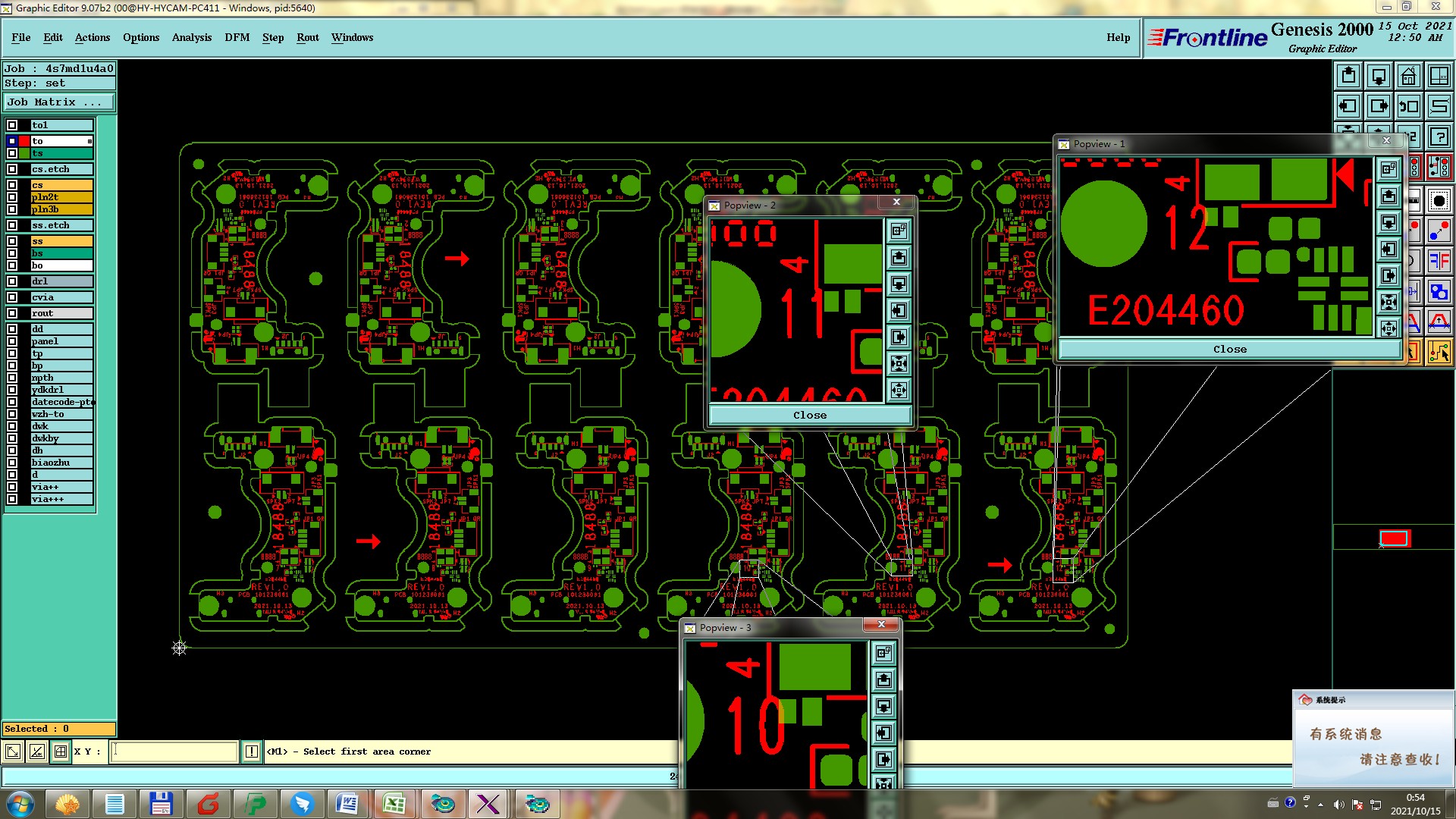Click the diagonal arrow icon at bottom left
Screen dimensions: 1456x819
pos(13,752)
